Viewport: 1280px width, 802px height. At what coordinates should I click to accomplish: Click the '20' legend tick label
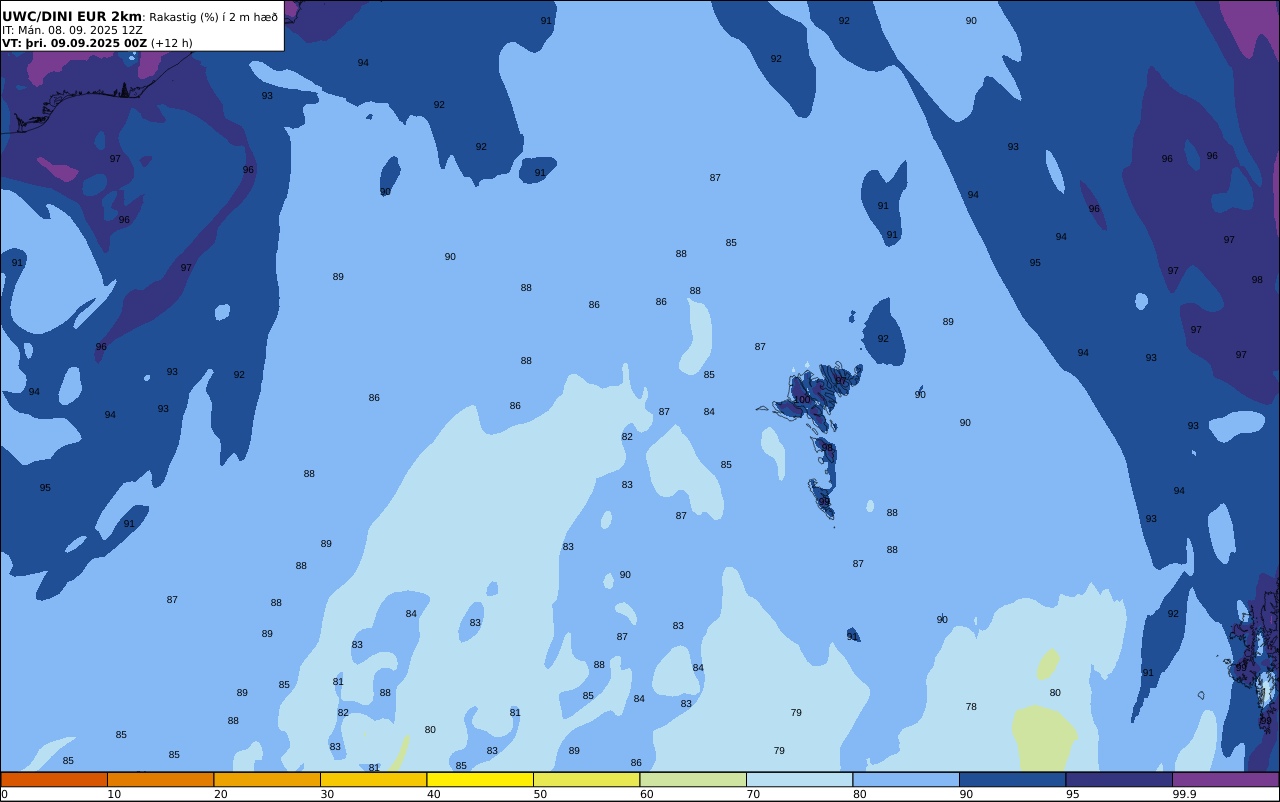coord(220,794)
